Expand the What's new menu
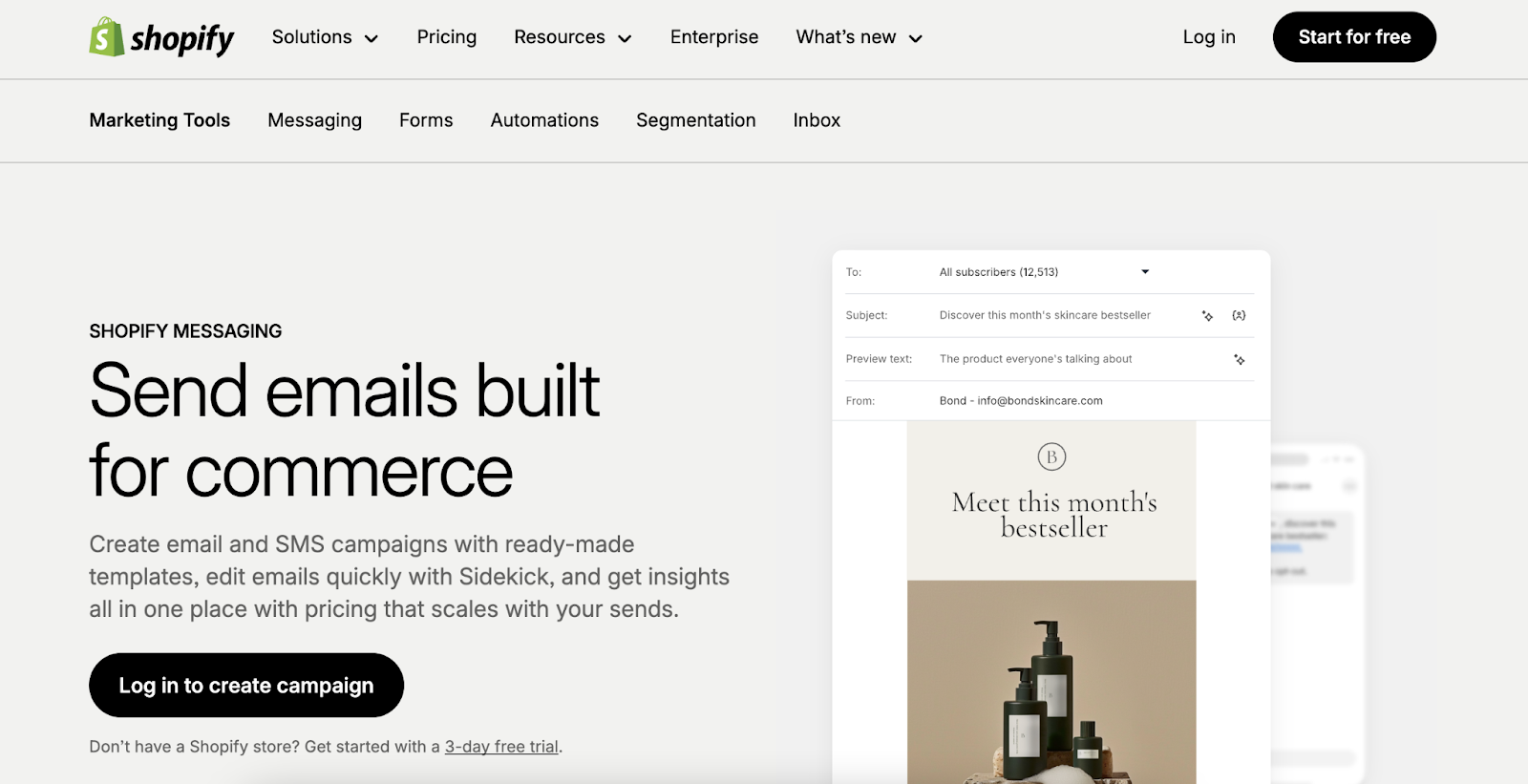 pos(859,37)
